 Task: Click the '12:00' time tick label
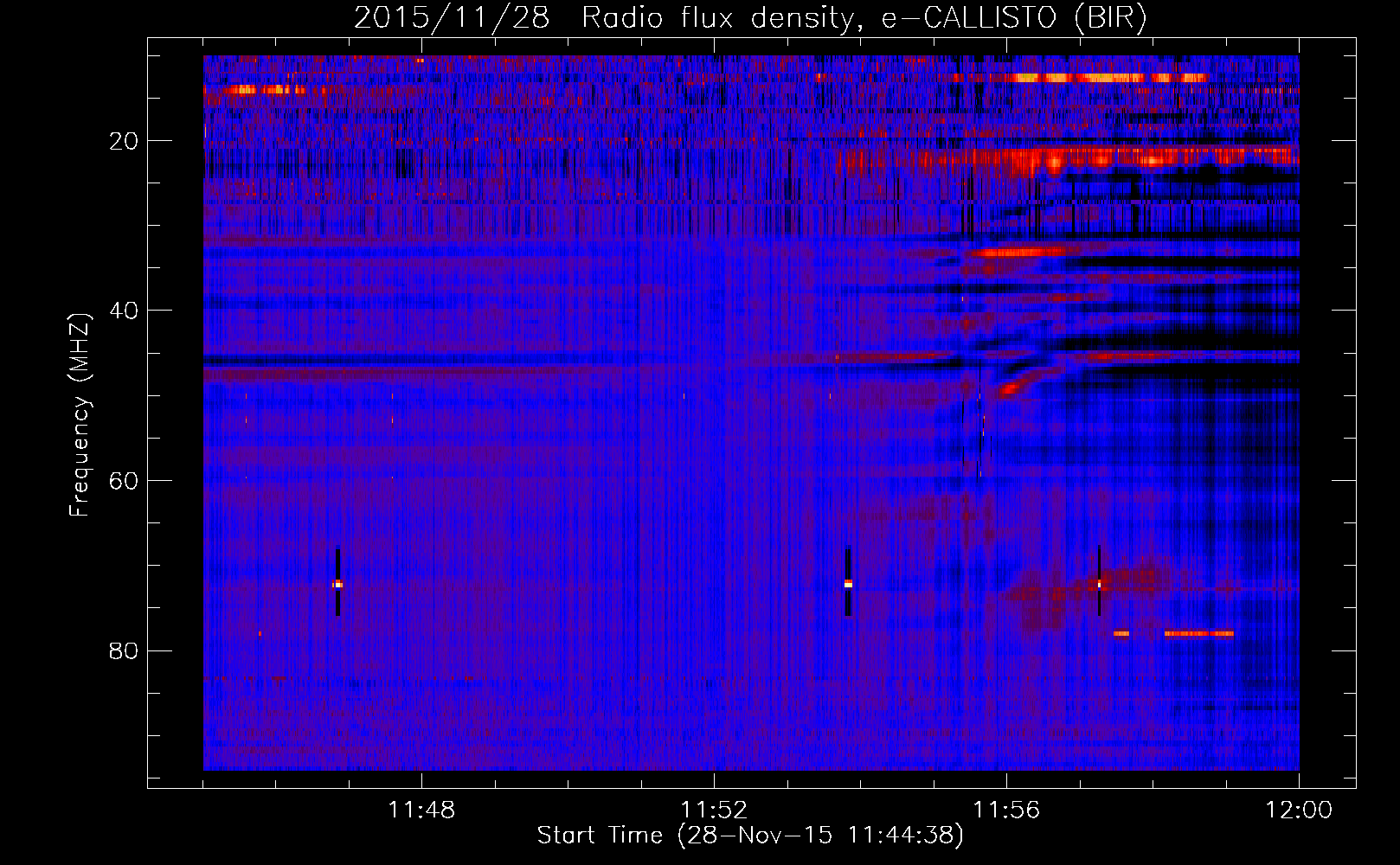click(x=1299, y=811)
